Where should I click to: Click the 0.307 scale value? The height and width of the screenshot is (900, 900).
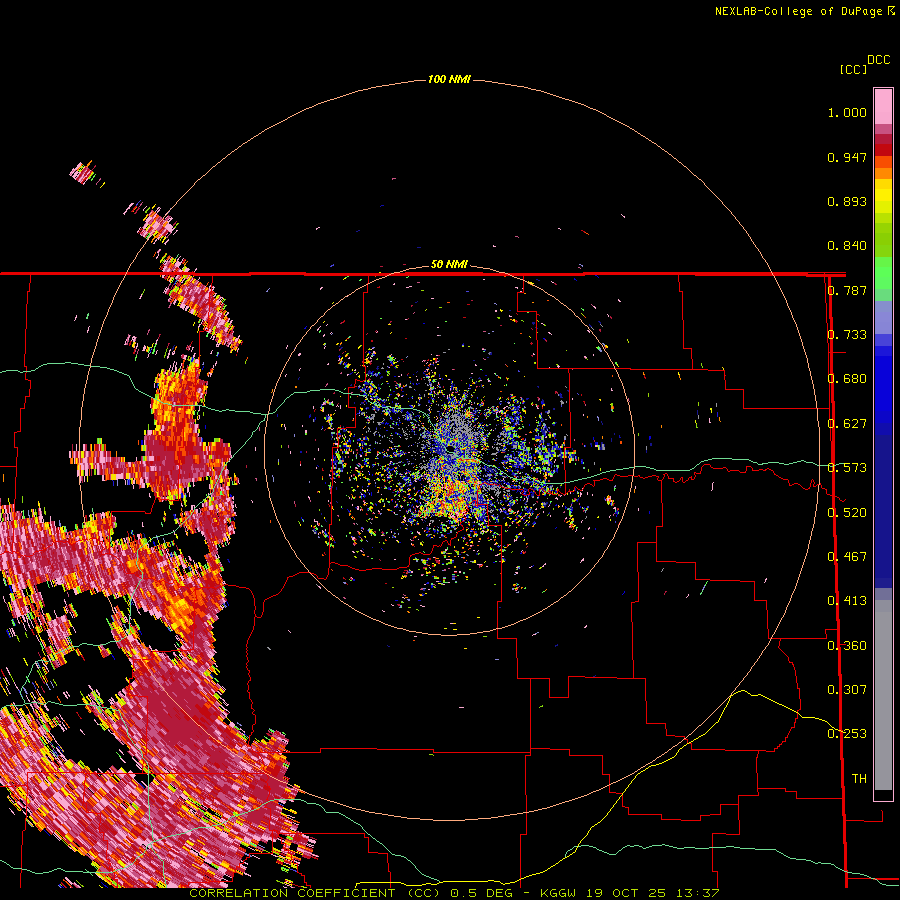coord(847,690)
